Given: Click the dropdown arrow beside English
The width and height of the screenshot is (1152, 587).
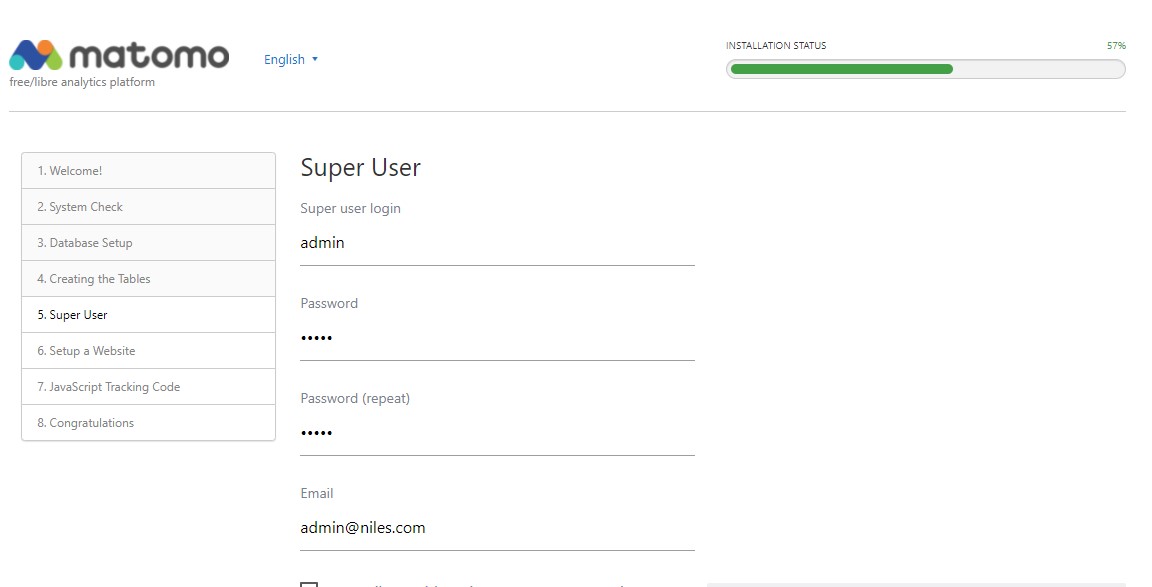Looking at the screenshot, I should coord(315,59).
